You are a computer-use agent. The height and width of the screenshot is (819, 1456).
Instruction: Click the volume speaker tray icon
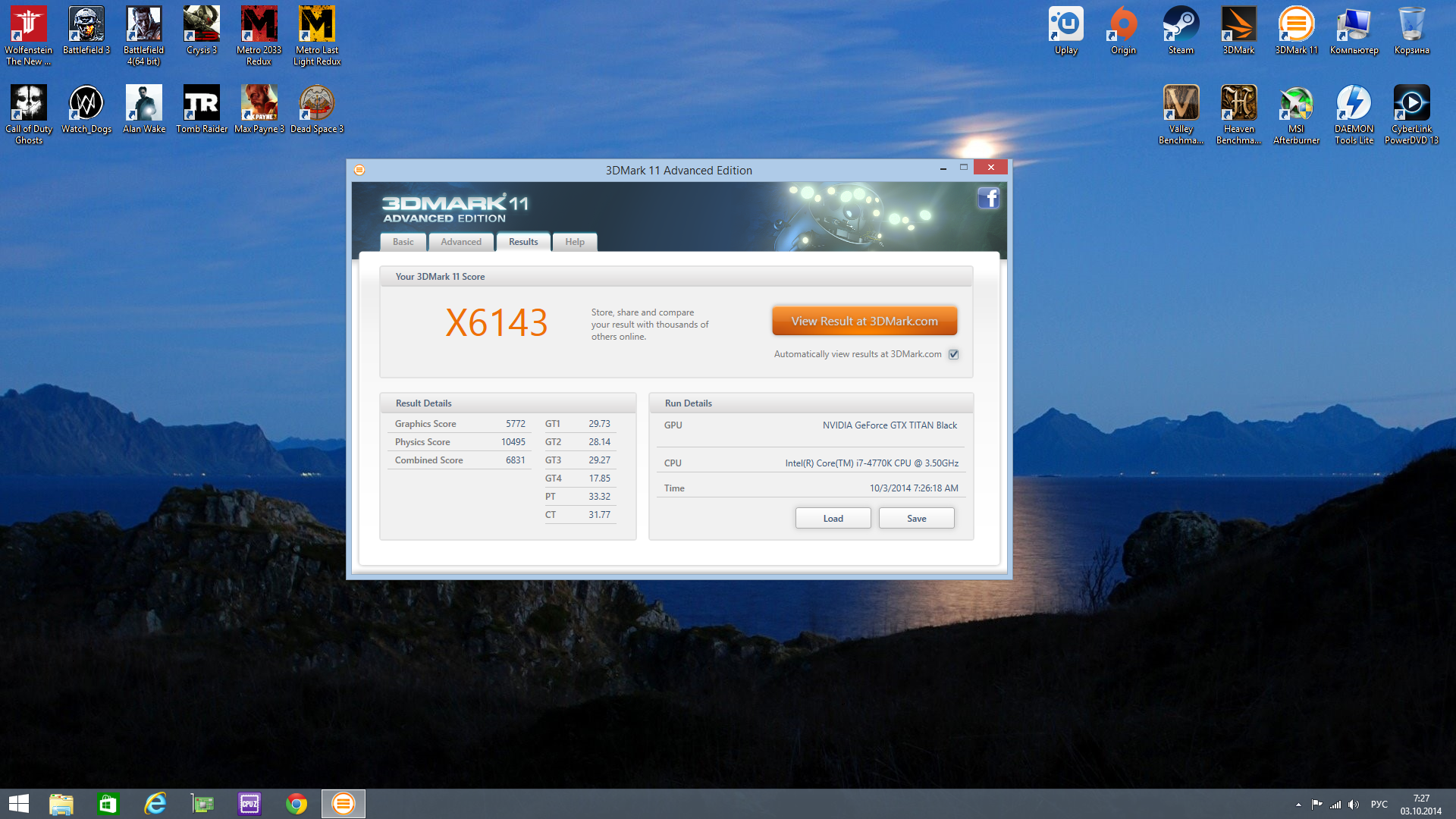tap(1354, 805)
